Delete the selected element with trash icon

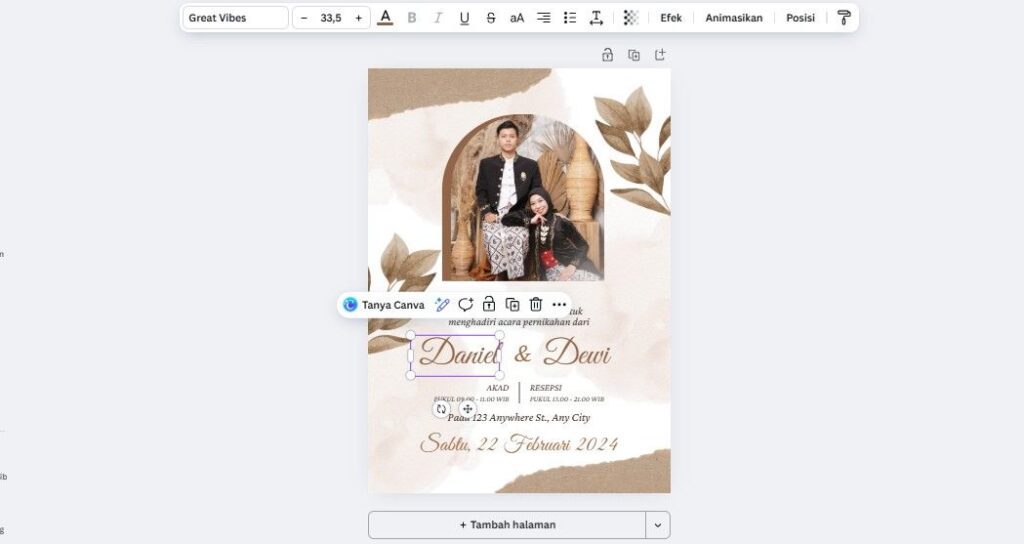click(x=536, y=304)
